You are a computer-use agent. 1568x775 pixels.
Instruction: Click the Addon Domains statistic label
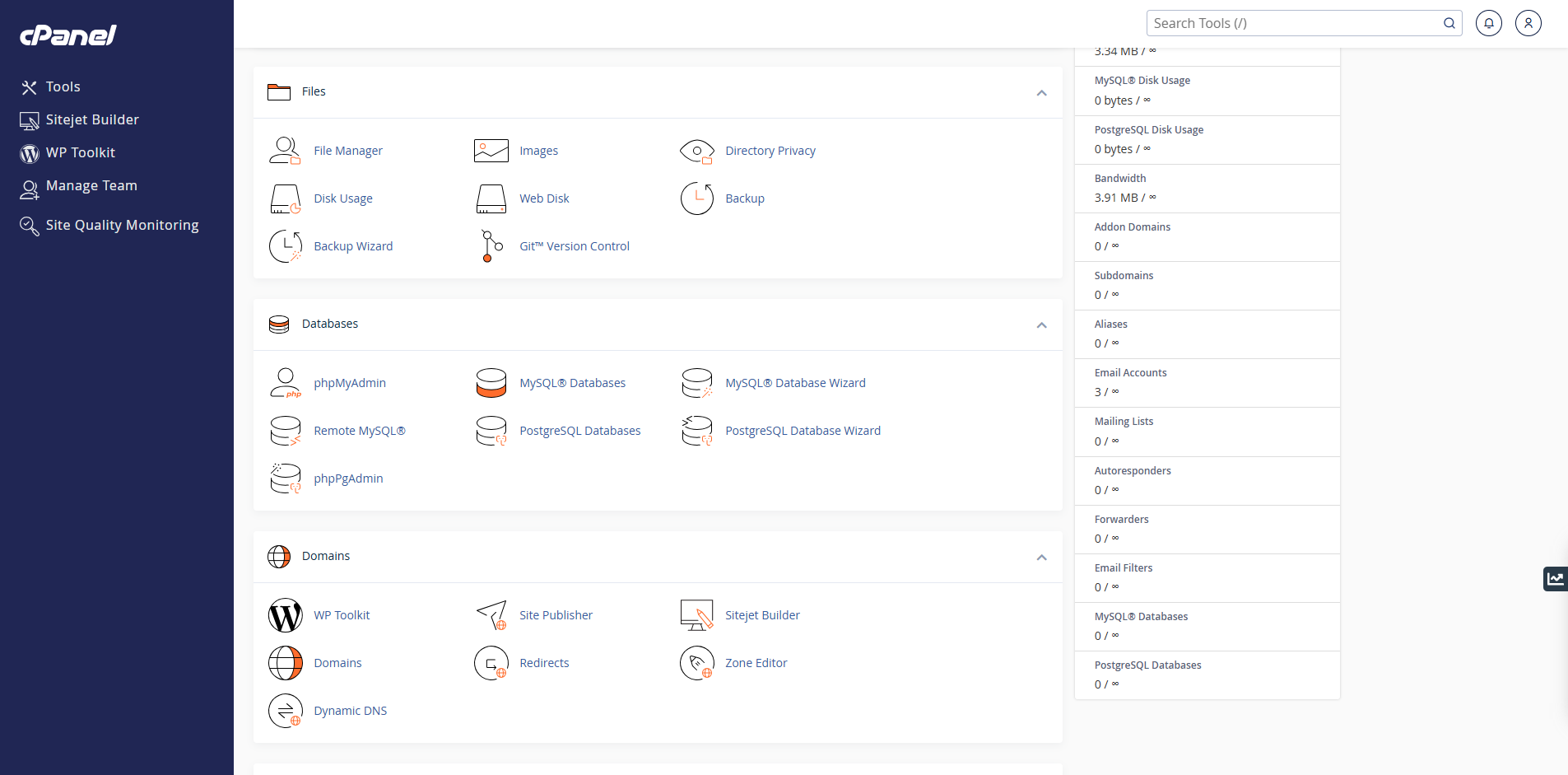coord(1132,227)
